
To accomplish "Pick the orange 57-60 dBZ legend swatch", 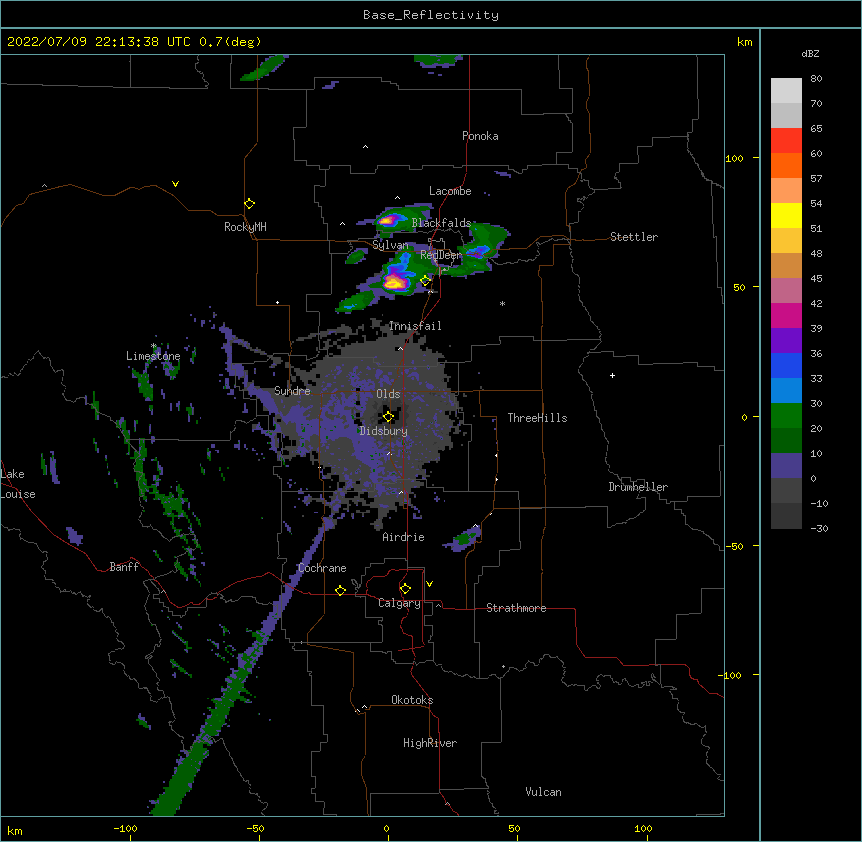I will [786, 165].
